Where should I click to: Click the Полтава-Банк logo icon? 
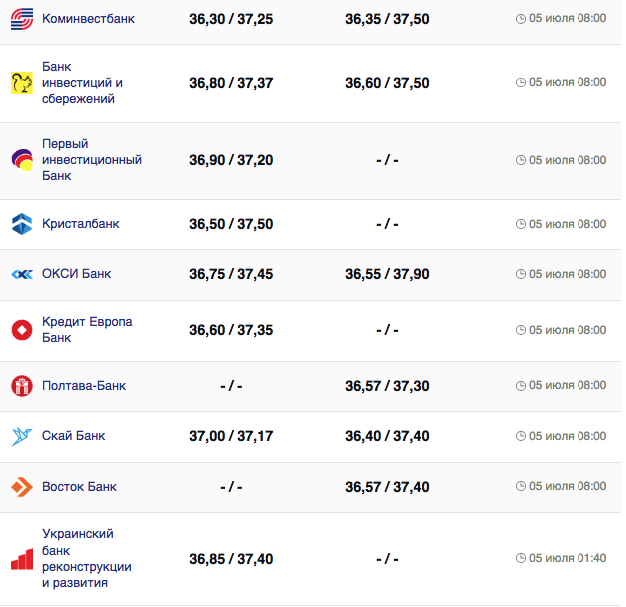click(x=22, y=386)
